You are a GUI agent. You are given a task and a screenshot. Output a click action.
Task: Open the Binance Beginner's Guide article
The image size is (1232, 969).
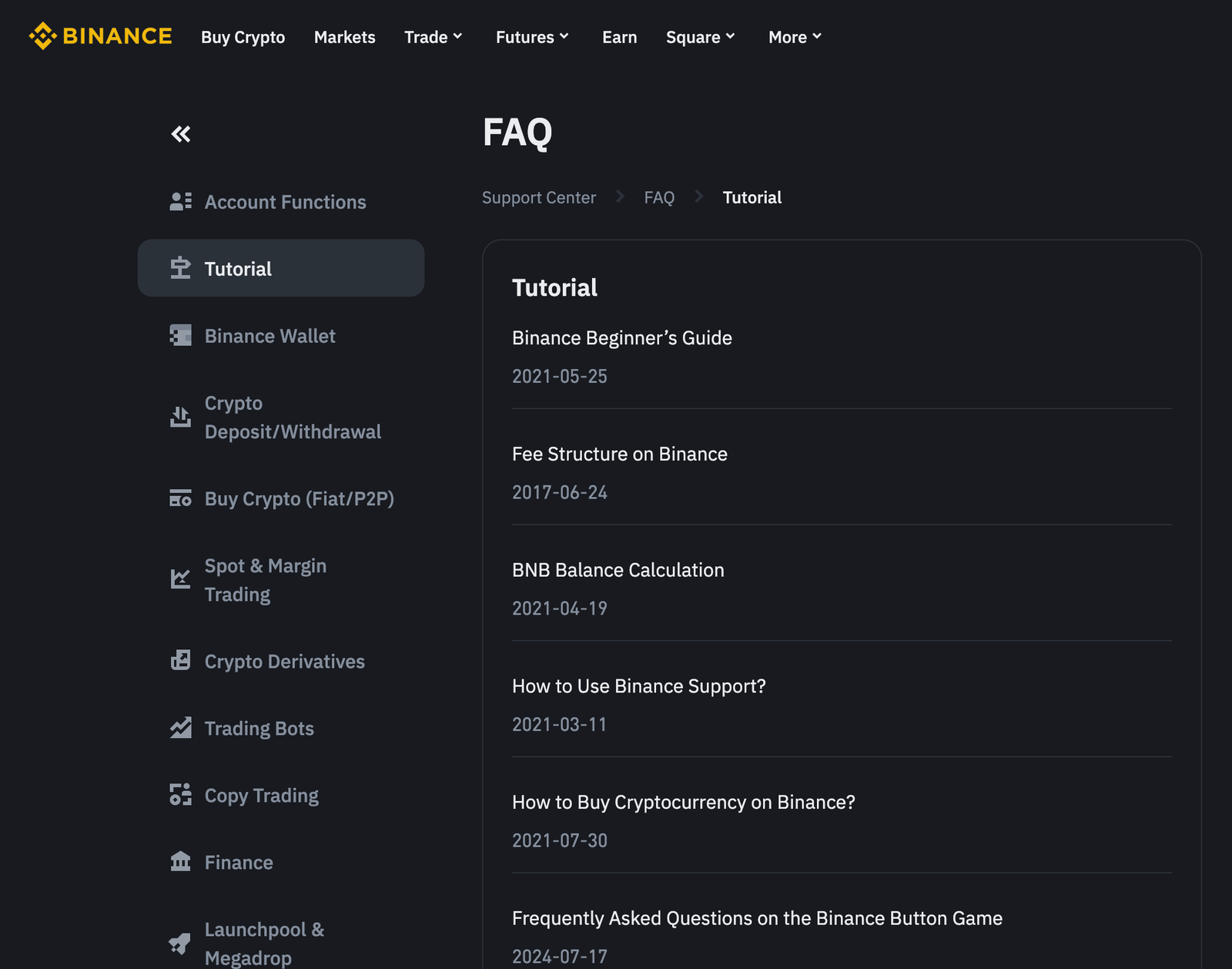click(621, 338)
